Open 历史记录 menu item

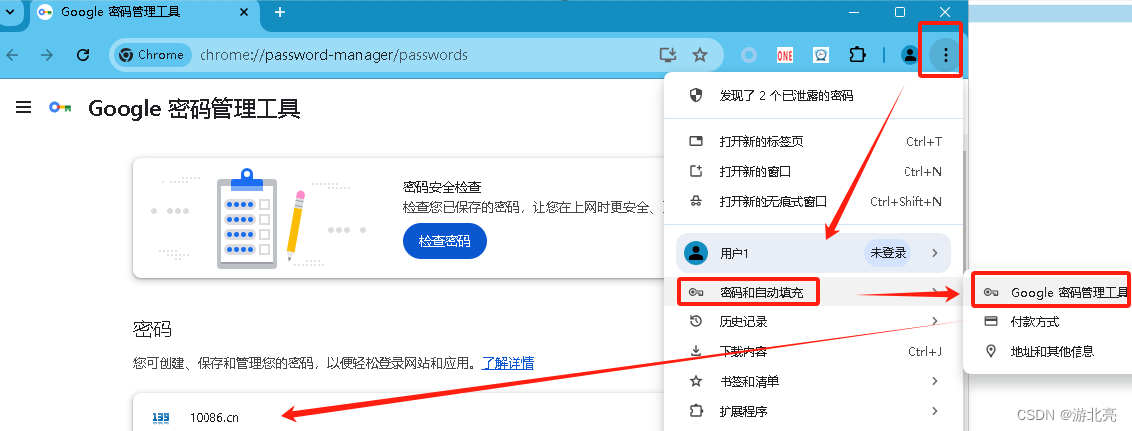click(814, 321)
